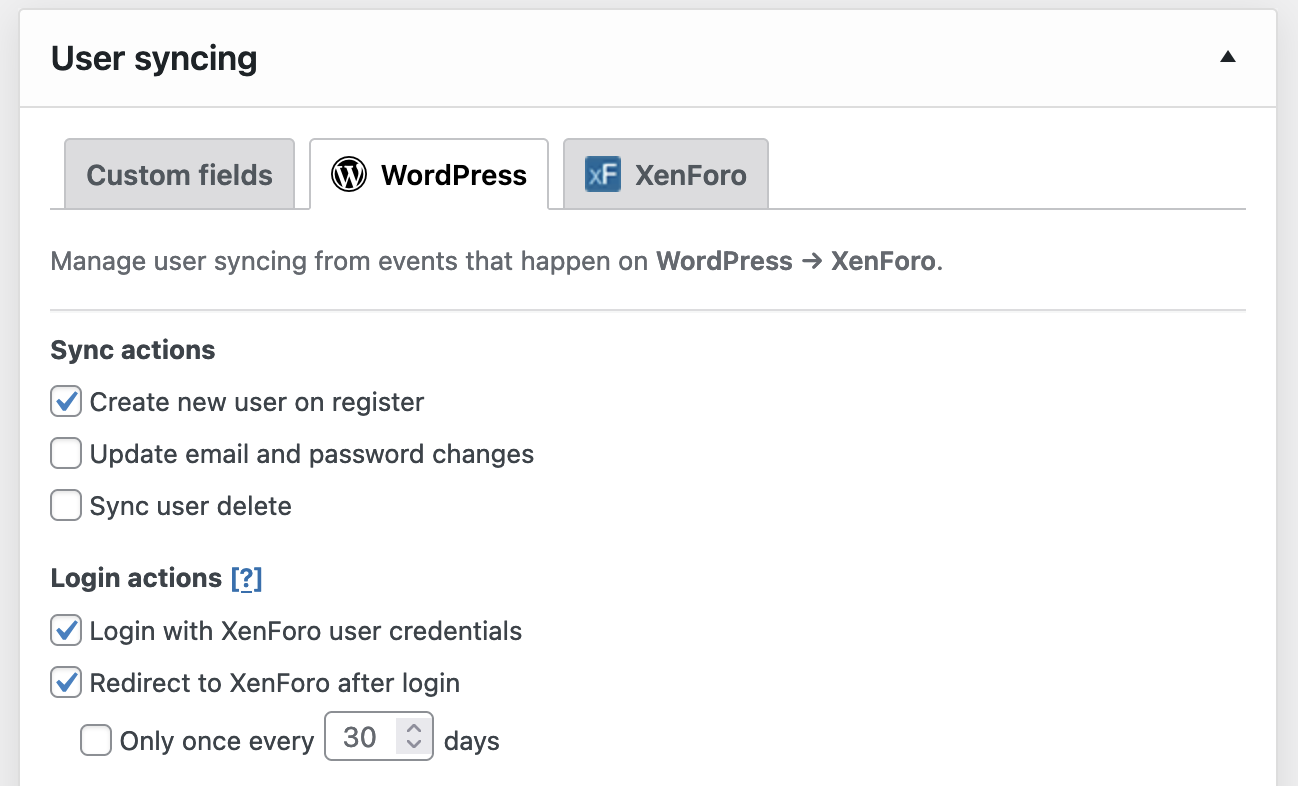This screenshot has width=1298, height=786.
Task: Enable Sync user delete checkbox
Action: (66, 506)
